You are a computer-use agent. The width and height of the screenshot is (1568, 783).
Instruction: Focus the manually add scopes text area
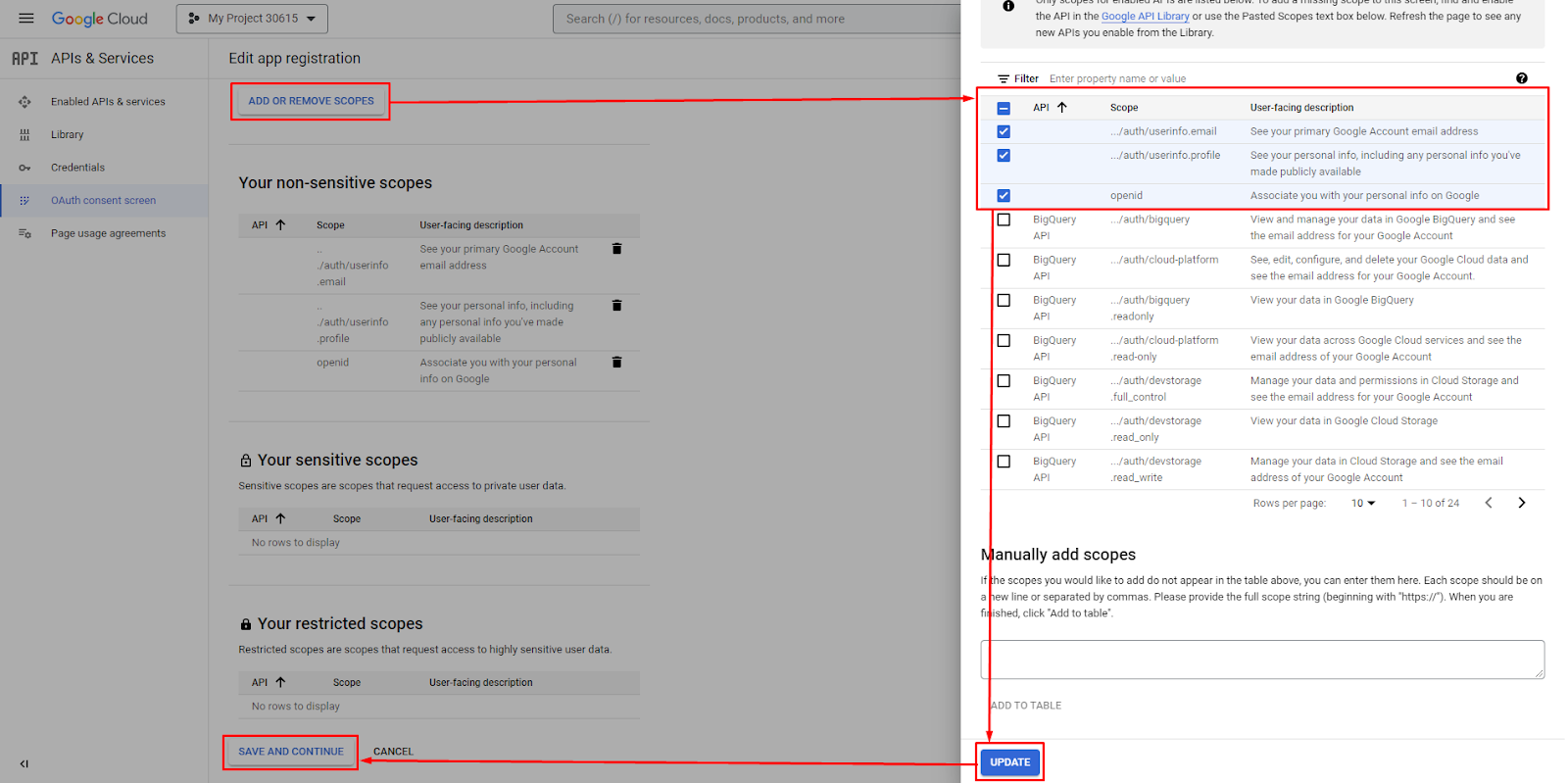point(1262,660)
